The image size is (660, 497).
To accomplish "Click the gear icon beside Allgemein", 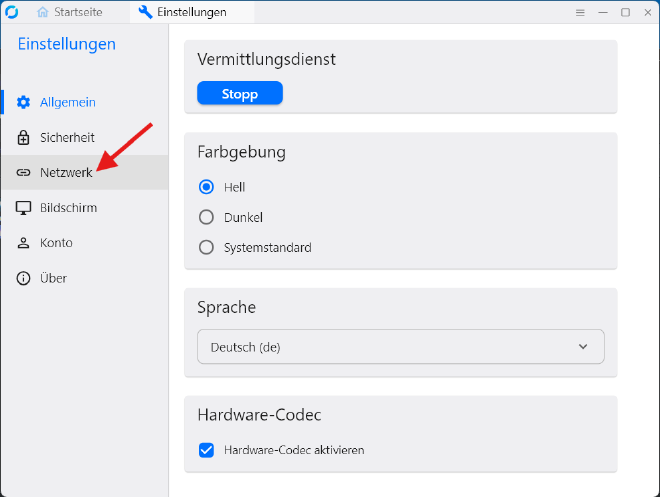I will click(x=24, y=102).
